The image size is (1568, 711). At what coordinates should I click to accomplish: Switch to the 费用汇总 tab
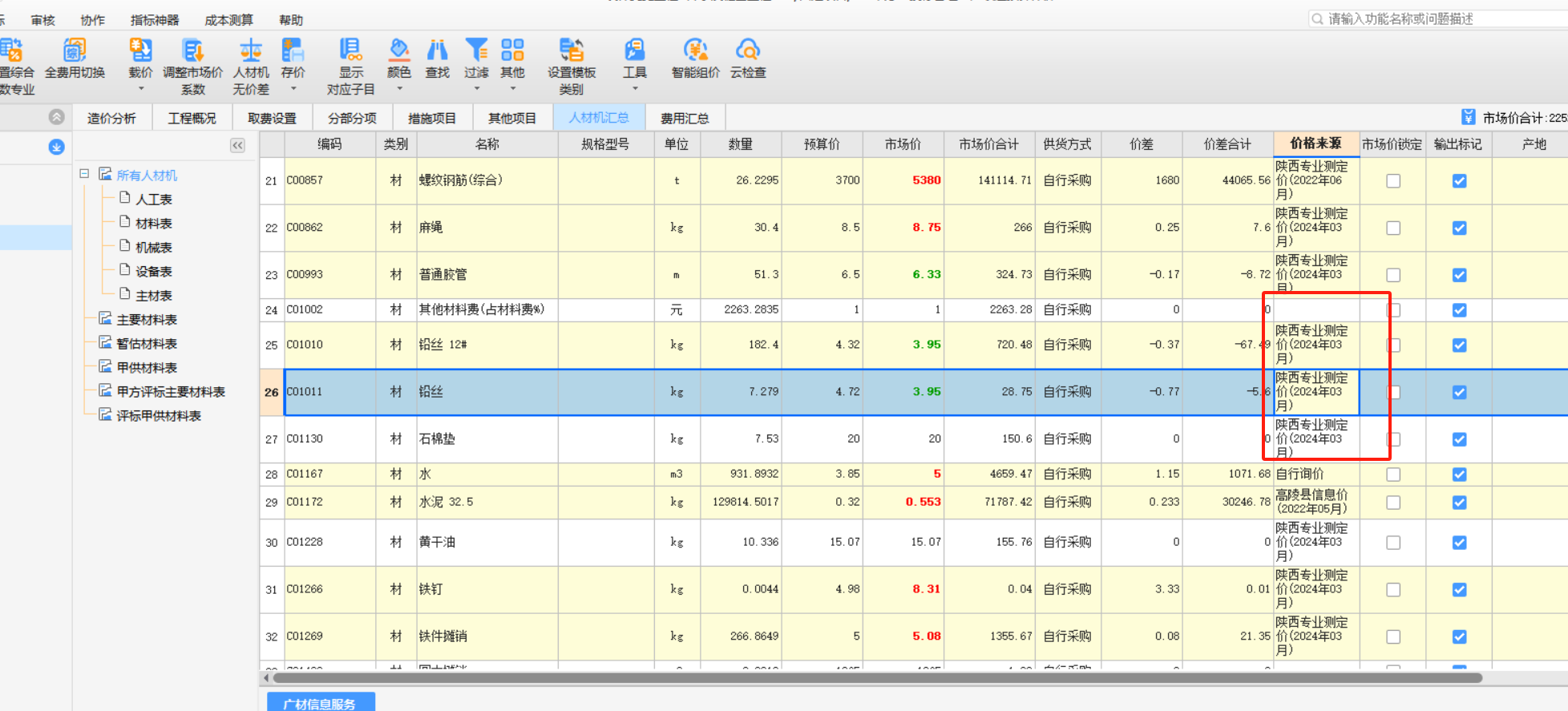(685, 118)
